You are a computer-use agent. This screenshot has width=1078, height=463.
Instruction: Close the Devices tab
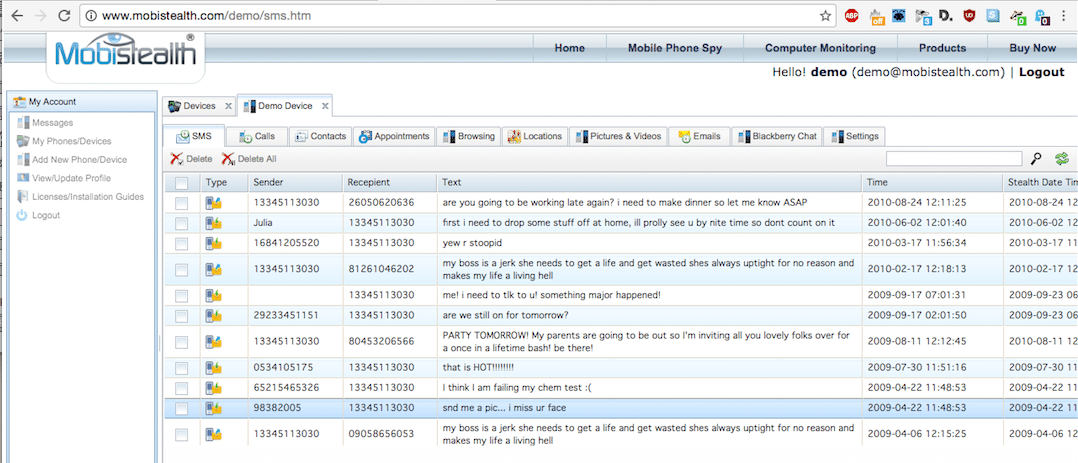pyautogui.click(x=228, y=107)
